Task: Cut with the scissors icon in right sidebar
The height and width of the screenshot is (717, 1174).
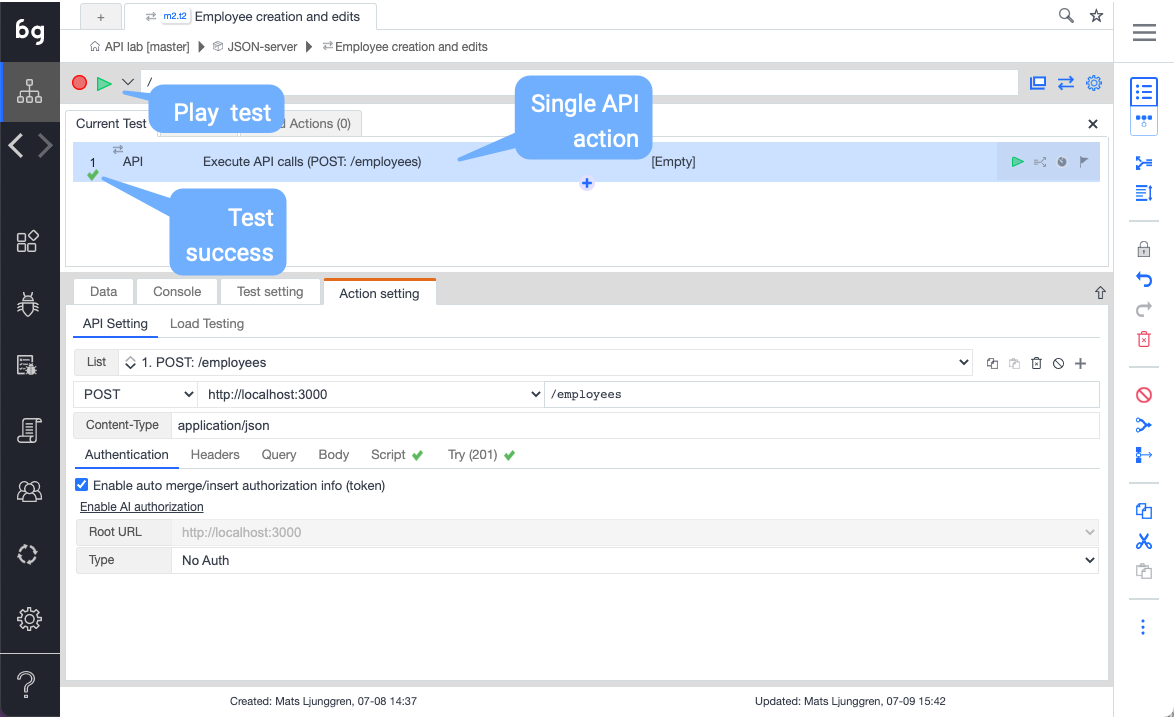Action: (x=1144, y=541)
